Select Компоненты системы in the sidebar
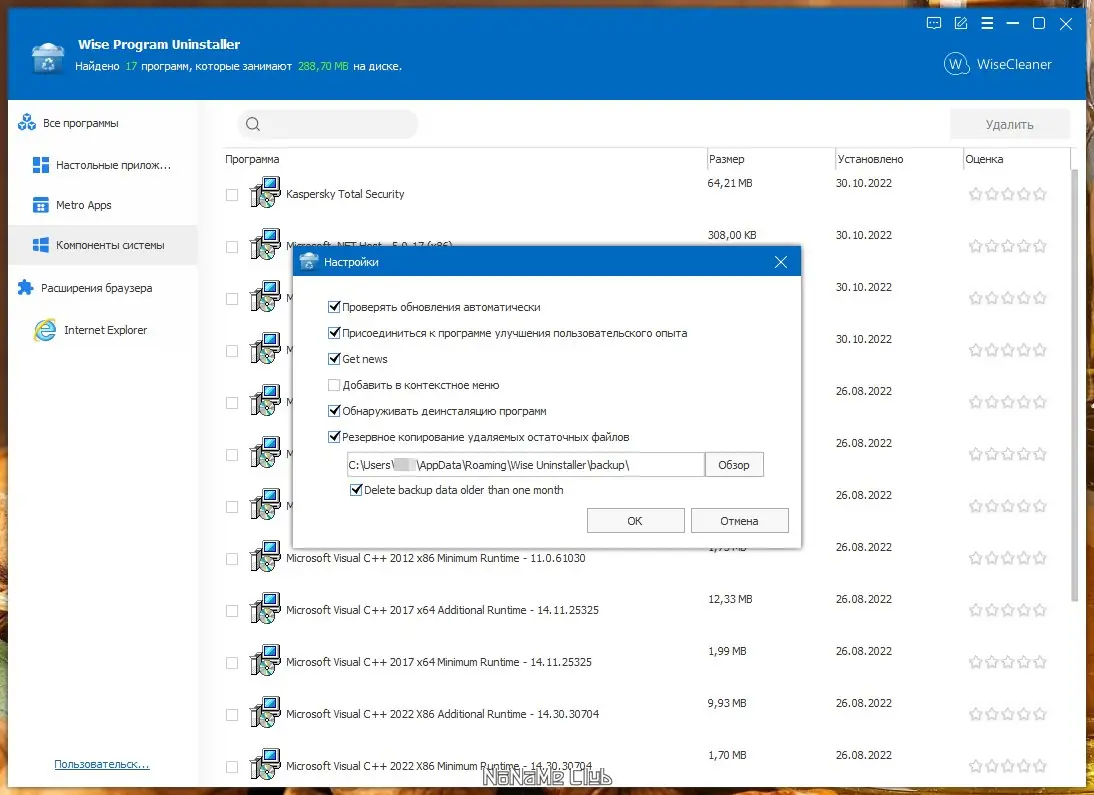 coord(42,245)
